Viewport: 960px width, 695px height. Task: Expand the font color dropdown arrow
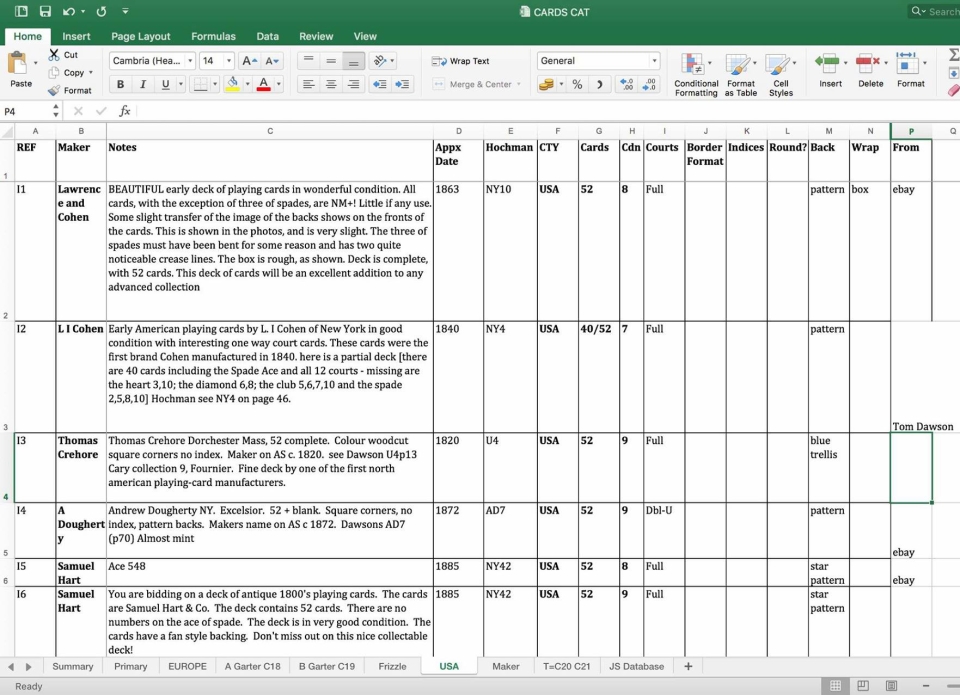point(279,84)
